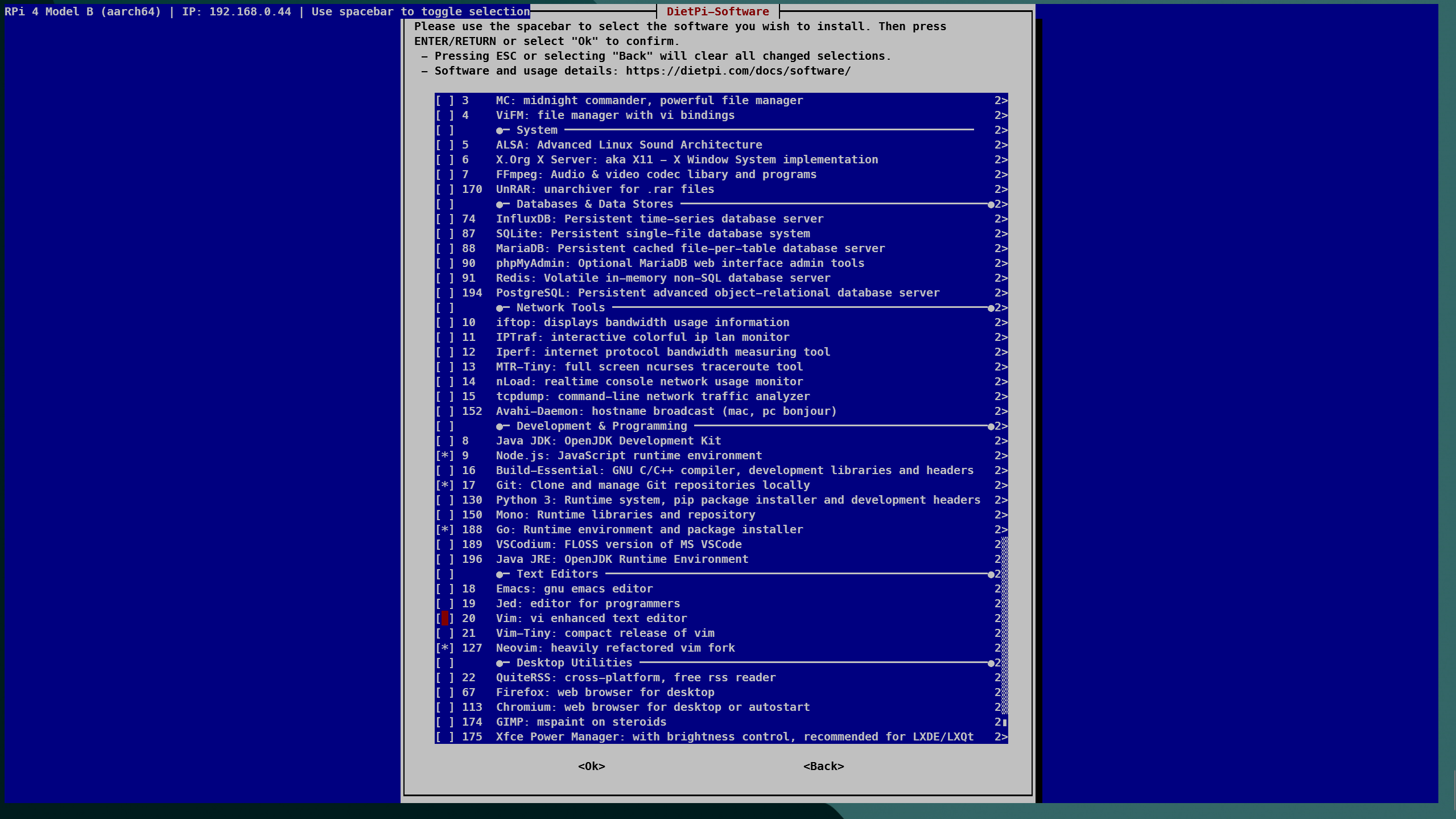Deselect the Go runtime environment checkbox
Viewport: 1456px width, 819px height.
tap(444, 530)
